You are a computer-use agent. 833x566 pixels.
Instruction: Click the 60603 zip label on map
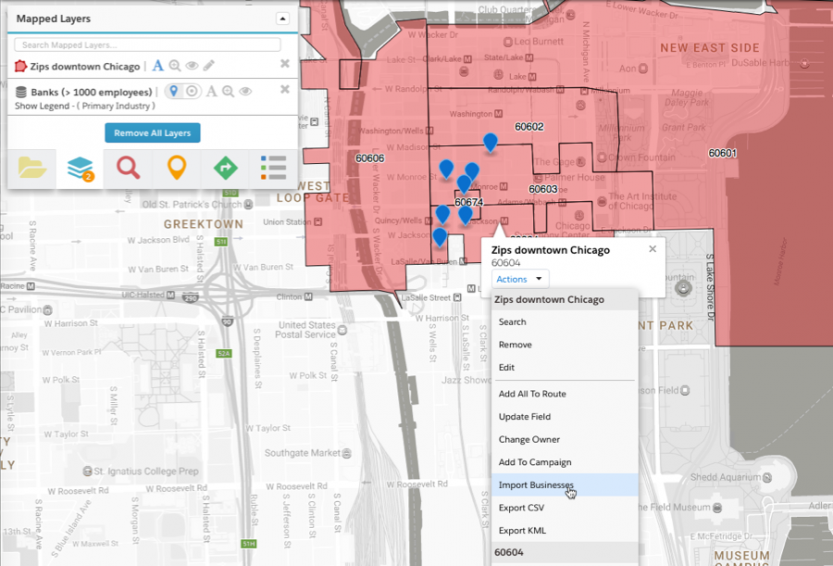(543, 189)
